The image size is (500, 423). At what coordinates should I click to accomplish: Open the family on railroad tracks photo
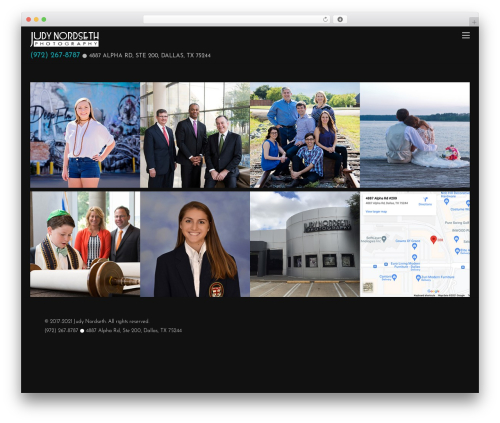point(305,135)
